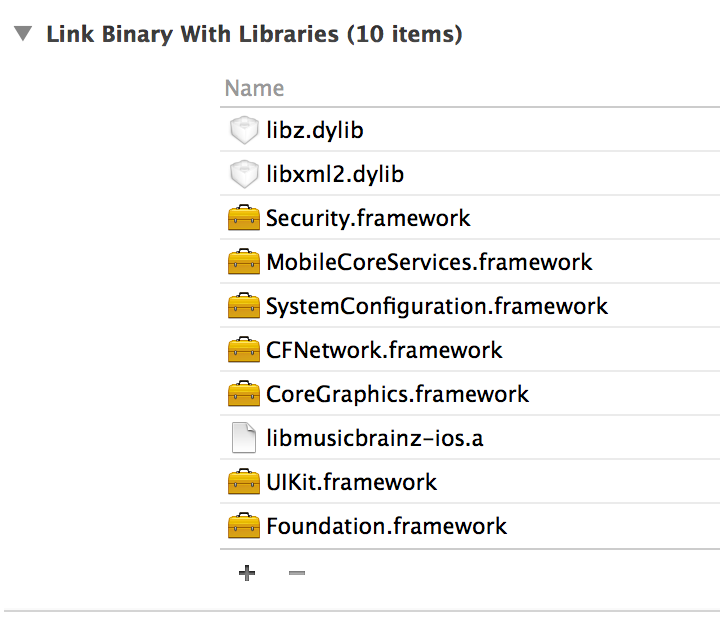Click the Link Binary With Libraries title
The width and height of the screenshot is (720, 618).
254,34
